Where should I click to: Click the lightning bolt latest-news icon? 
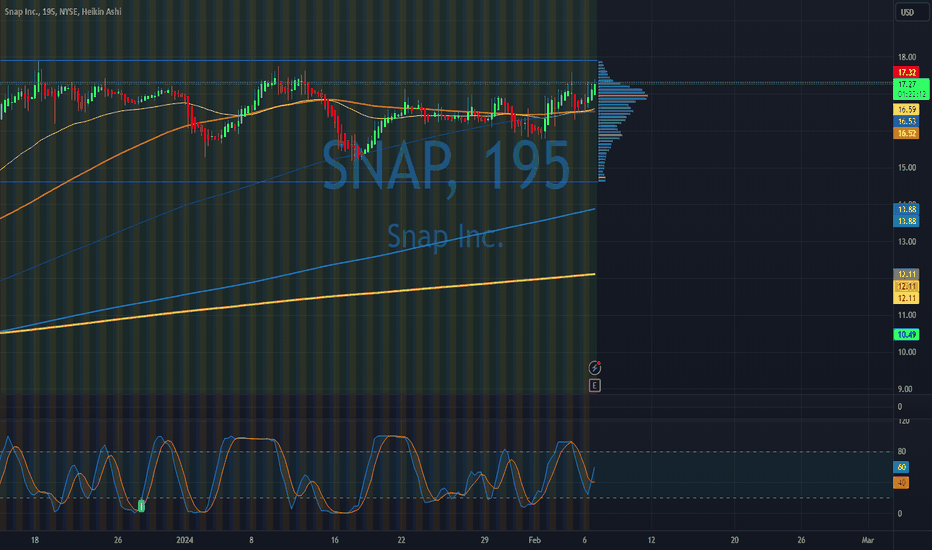594,367
